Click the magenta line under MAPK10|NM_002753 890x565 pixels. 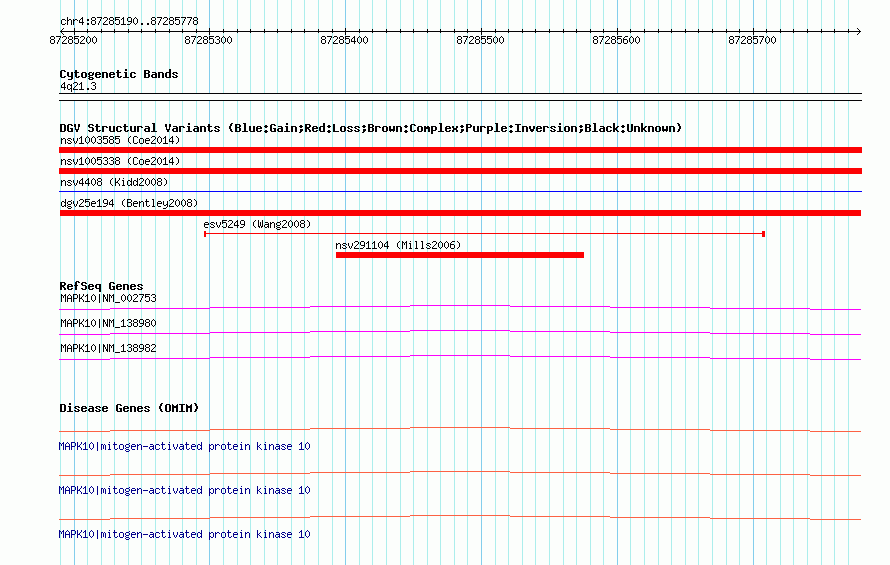(x=460, y=307)
